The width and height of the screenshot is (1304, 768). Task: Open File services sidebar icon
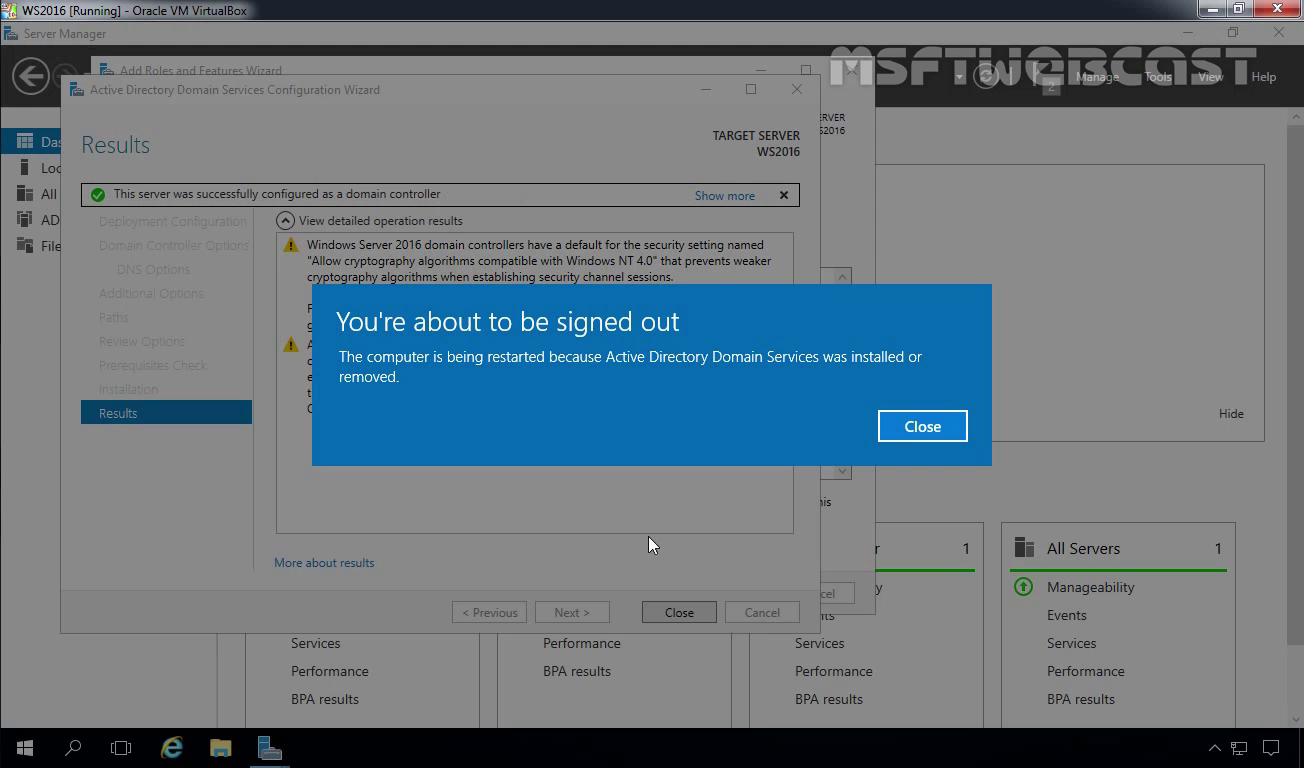(25, 246)
